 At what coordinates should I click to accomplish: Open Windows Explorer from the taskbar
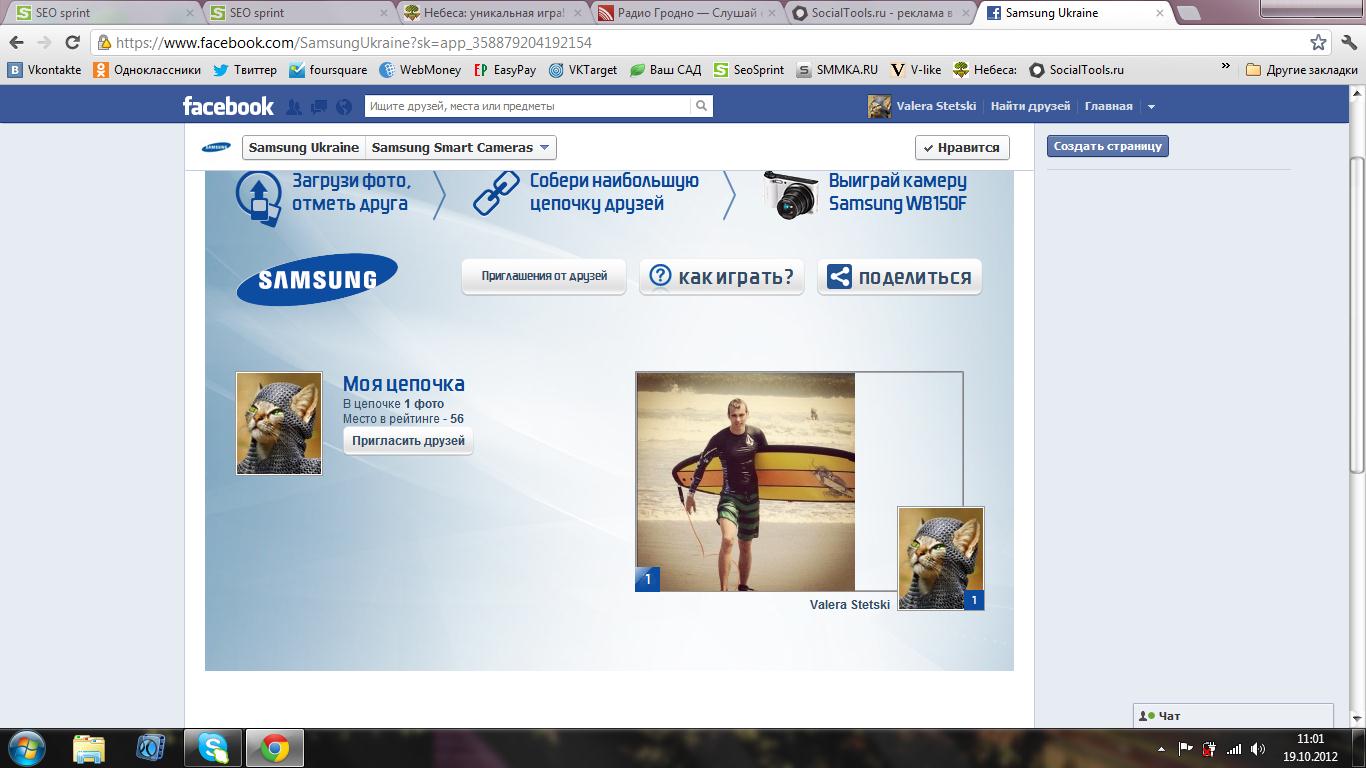(x=89, y=748)
